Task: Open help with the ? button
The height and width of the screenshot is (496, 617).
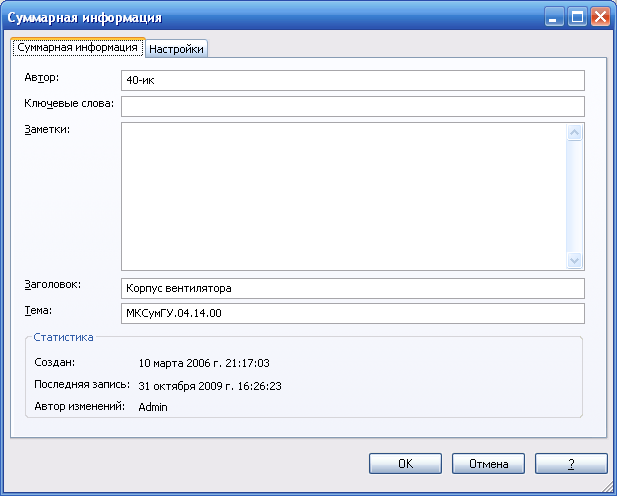Action: pos(571,464)
